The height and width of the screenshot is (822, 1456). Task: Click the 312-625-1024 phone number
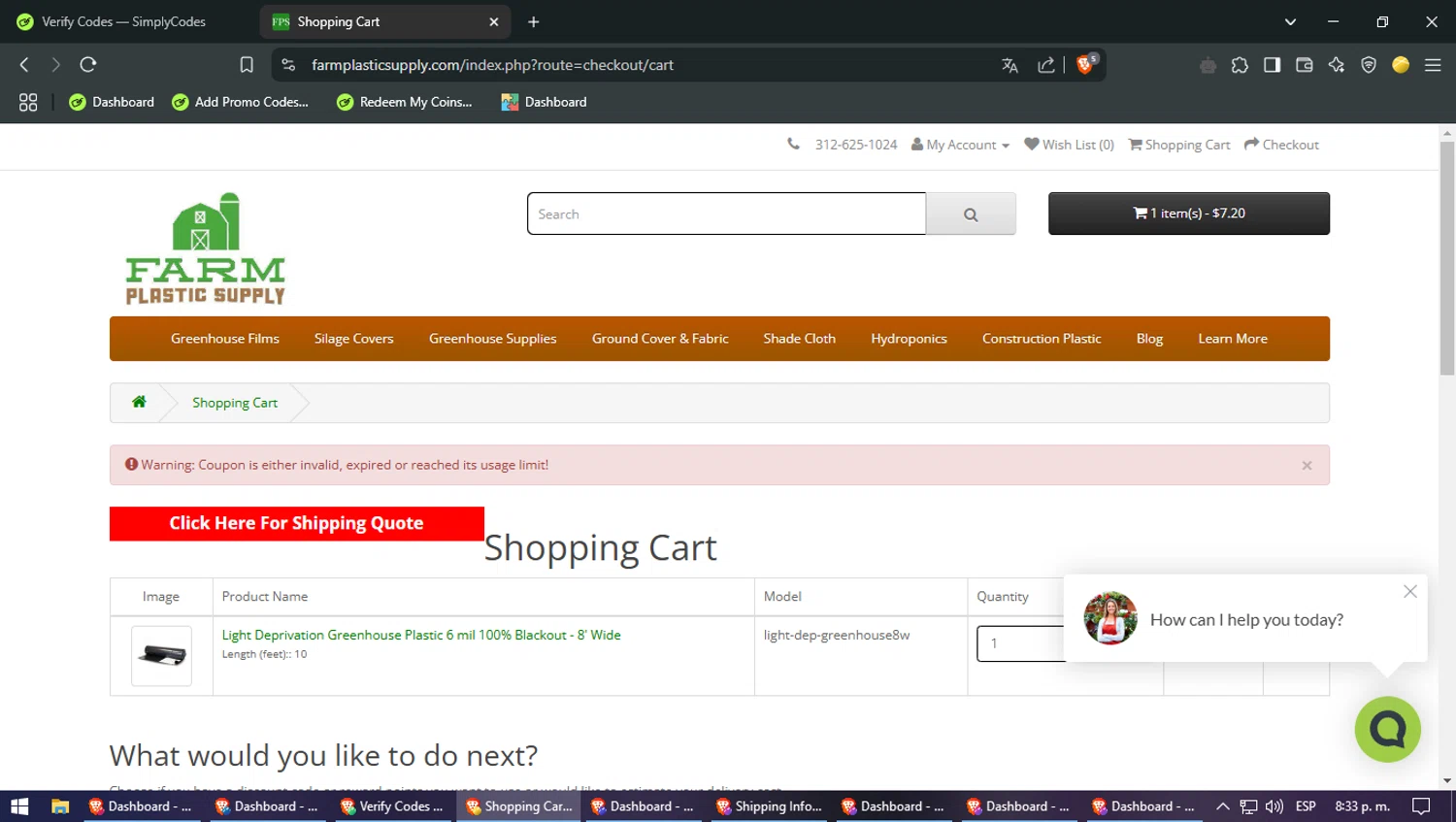[856, 145]
